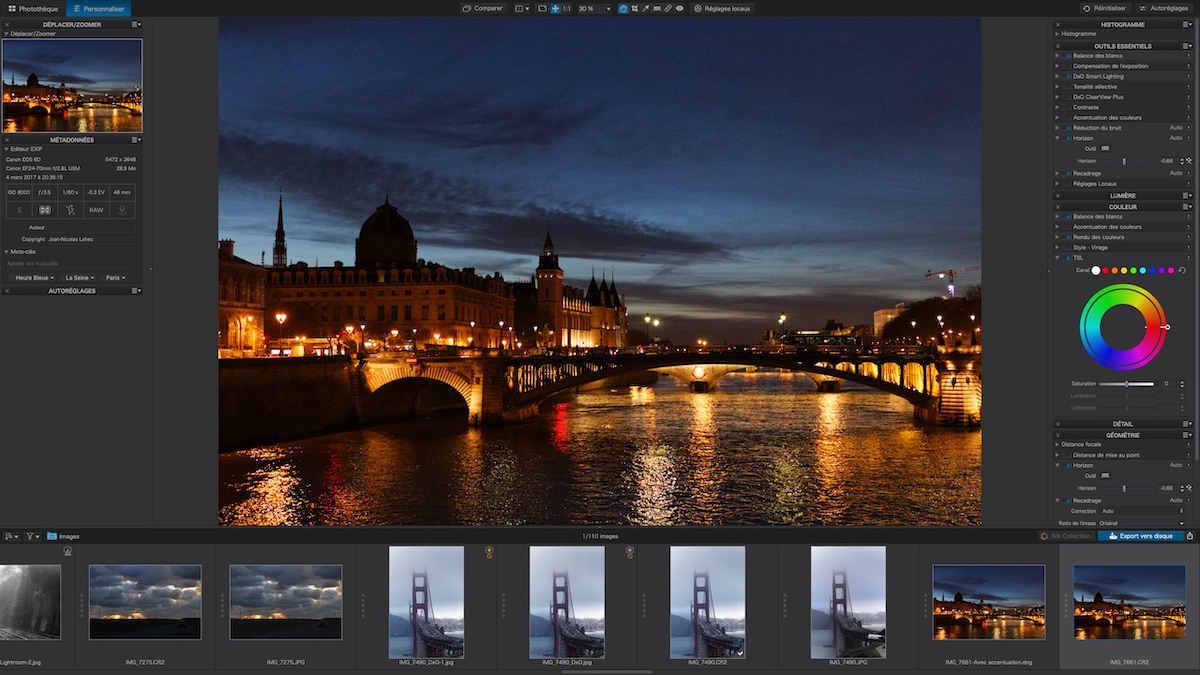Switch to the Photothèque tab
This screenshot has width=1200, height=675.
coord(32,8)
